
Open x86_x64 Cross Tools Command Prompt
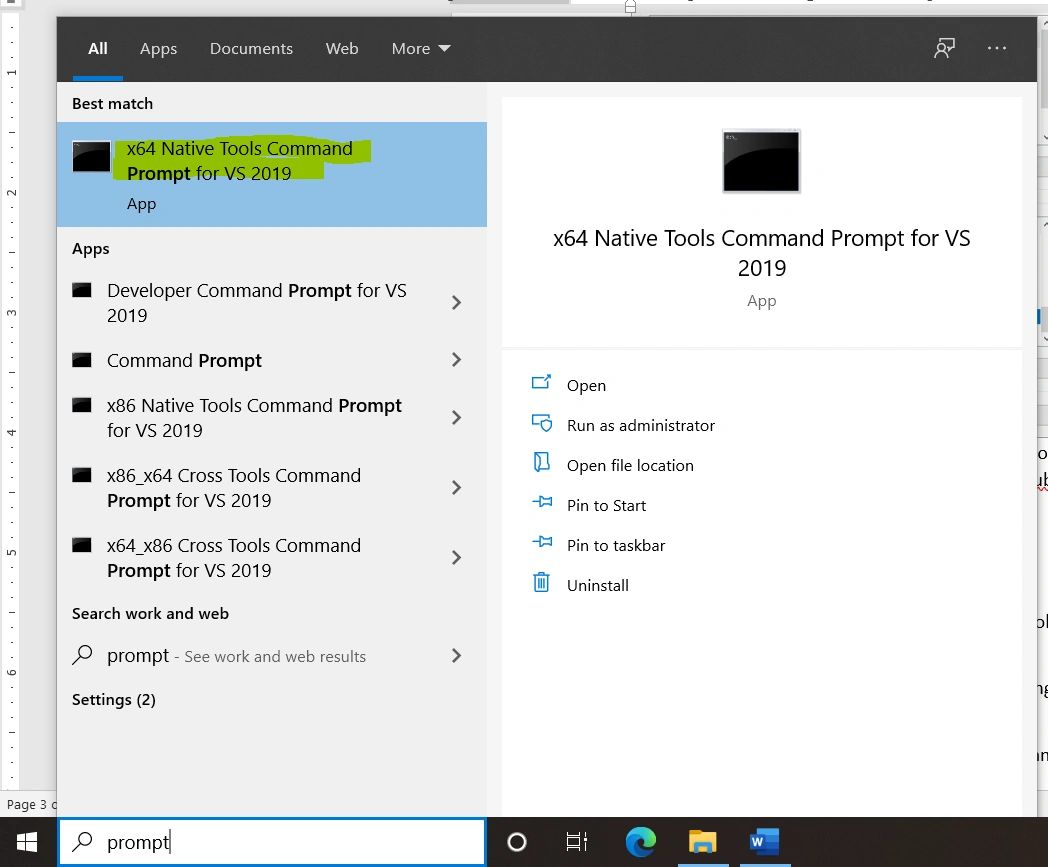[x=233, y=487]
